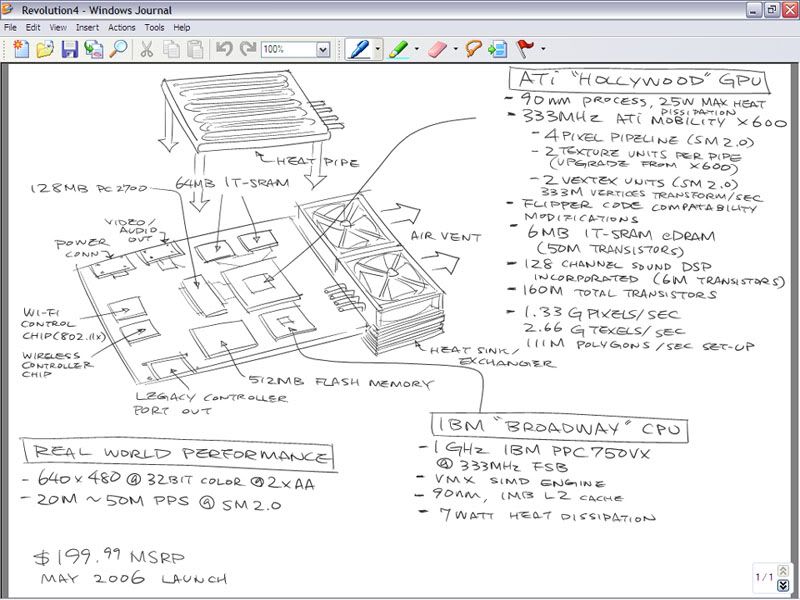
Task: Open the Actions menu
Action: coord(121,28)
